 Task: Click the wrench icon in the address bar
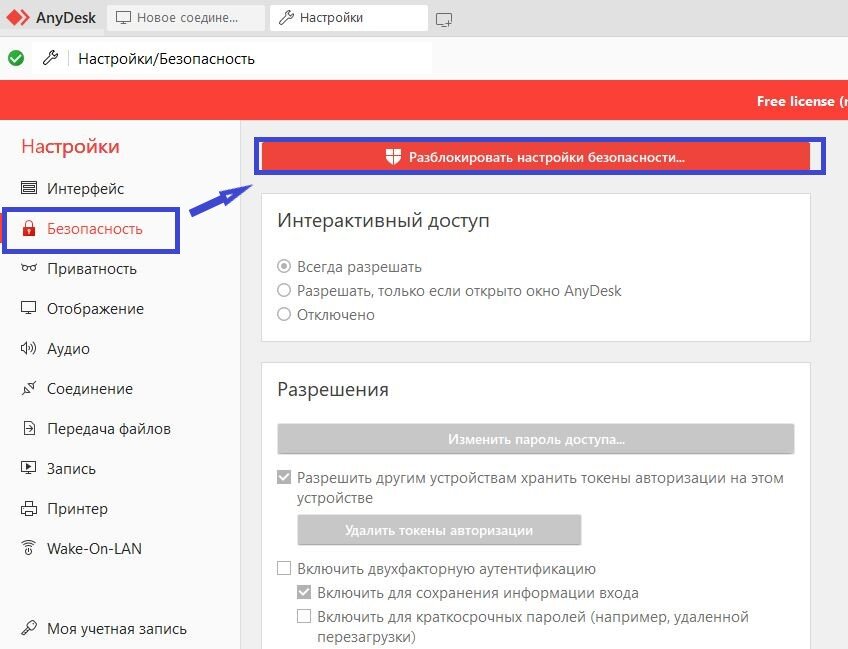pyautogui.click(x=50, y=58)
